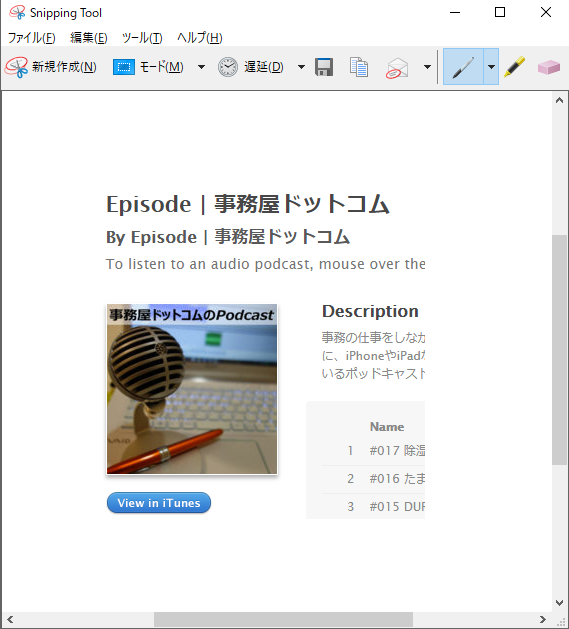Open the File (ファイル) menu
The width and height of the screenshot is (569, 629).
32,38
